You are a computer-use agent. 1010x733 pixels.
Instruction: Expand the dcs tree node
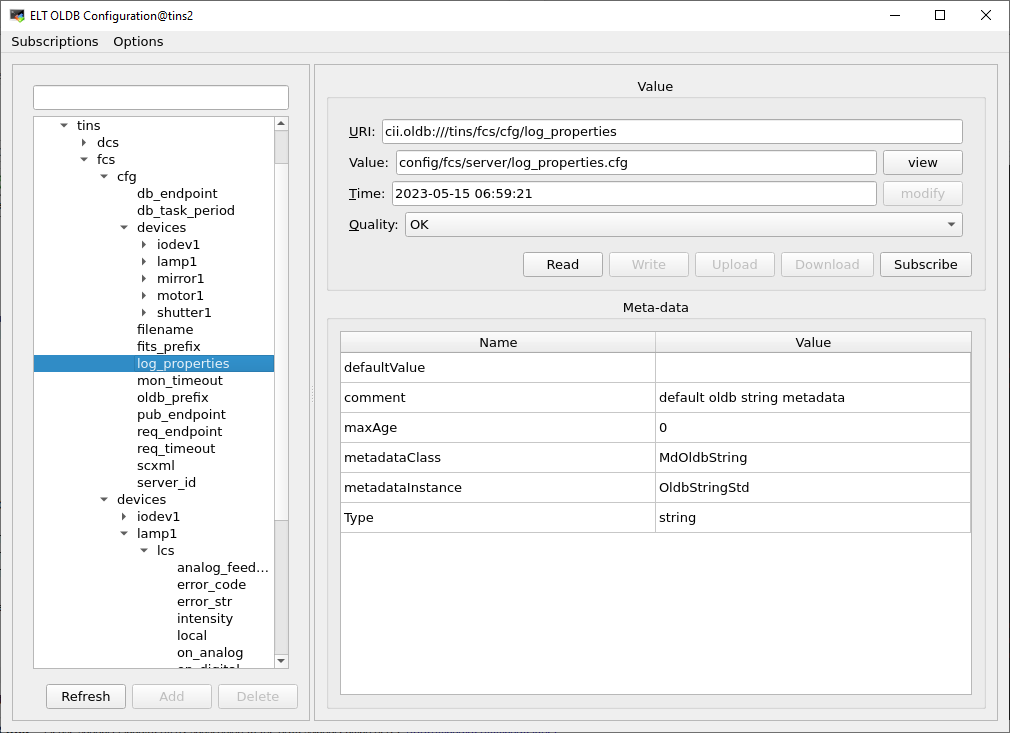point(84,142)
